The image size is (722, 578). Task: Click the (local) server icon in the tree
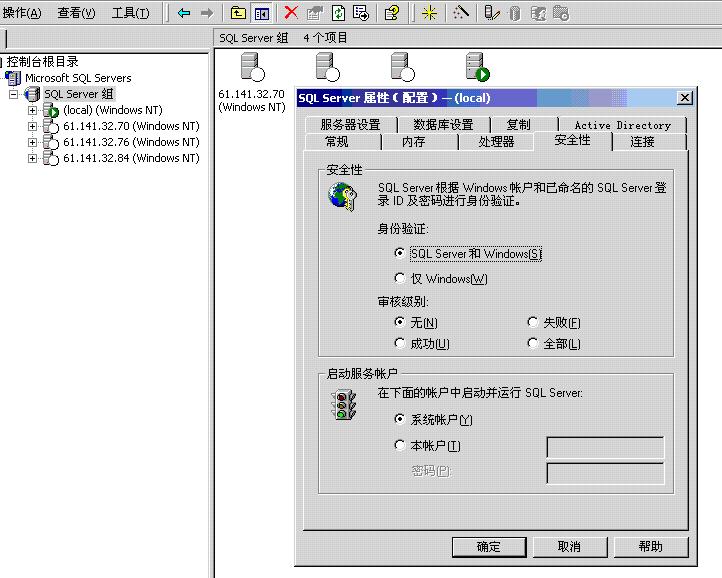(x=51, y=110)
